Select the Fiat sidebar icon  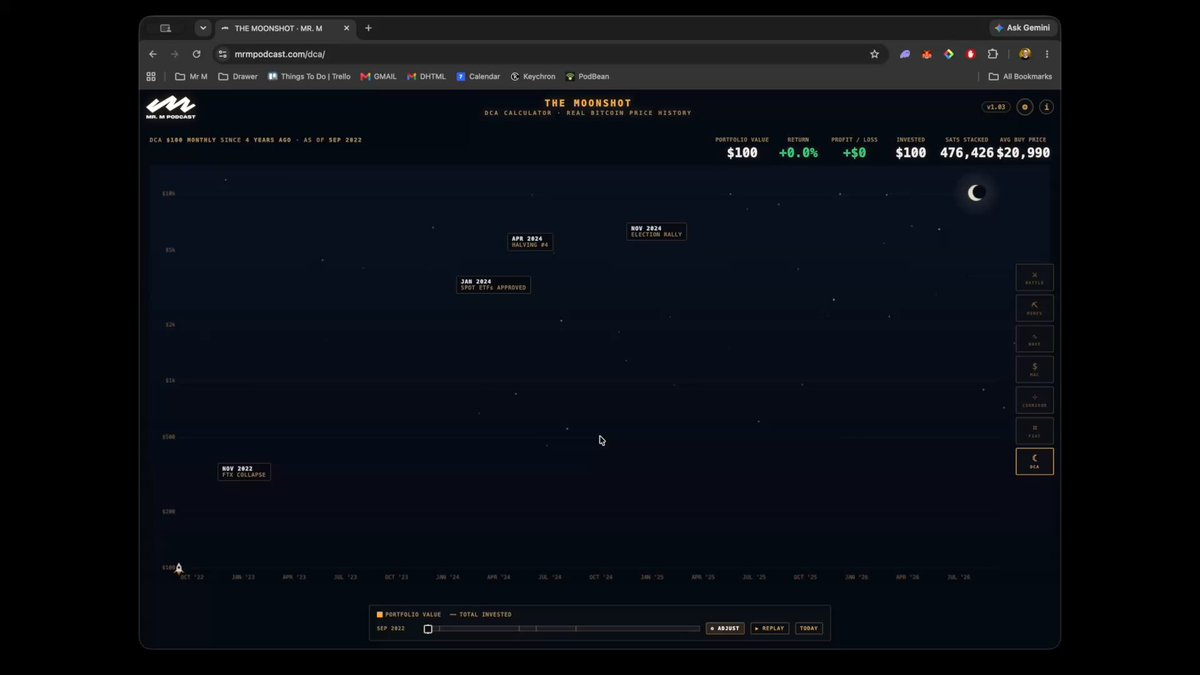1034,431
